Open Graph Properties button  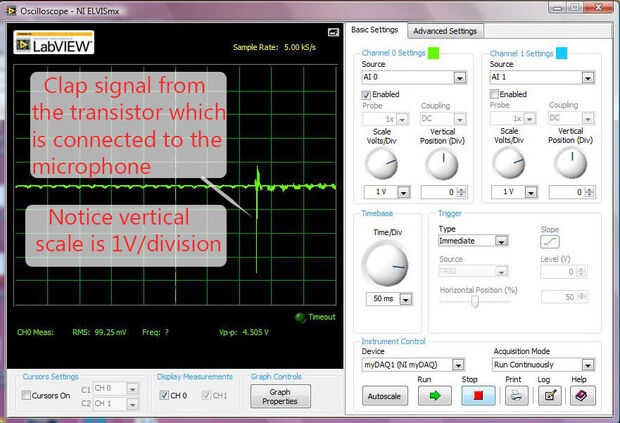click(x=280, y=396)
